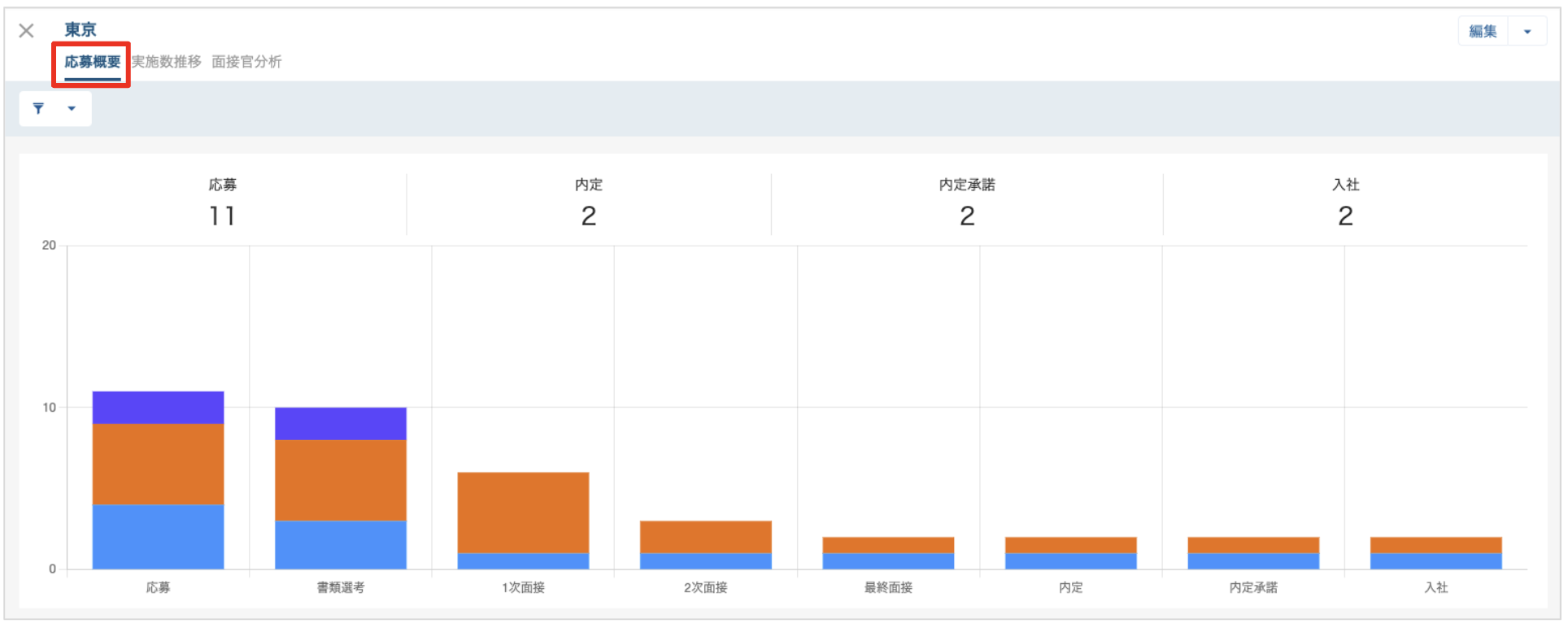The image size is (1568, 628).
Task: Switch to the 実施数推移 tab
Action: click(167, 62)
